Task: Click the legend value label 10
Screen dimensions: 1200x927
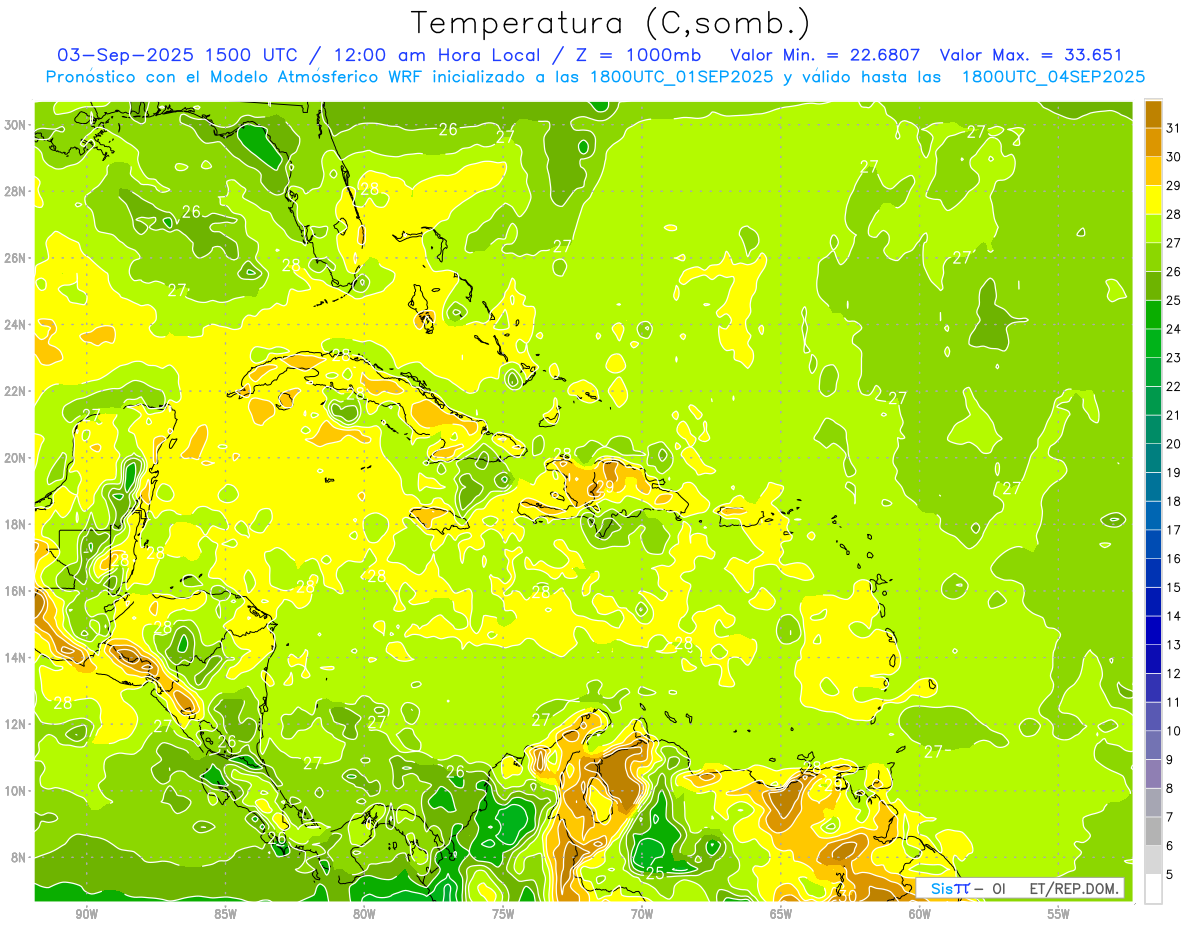Action: click(x=1174, y=731)
